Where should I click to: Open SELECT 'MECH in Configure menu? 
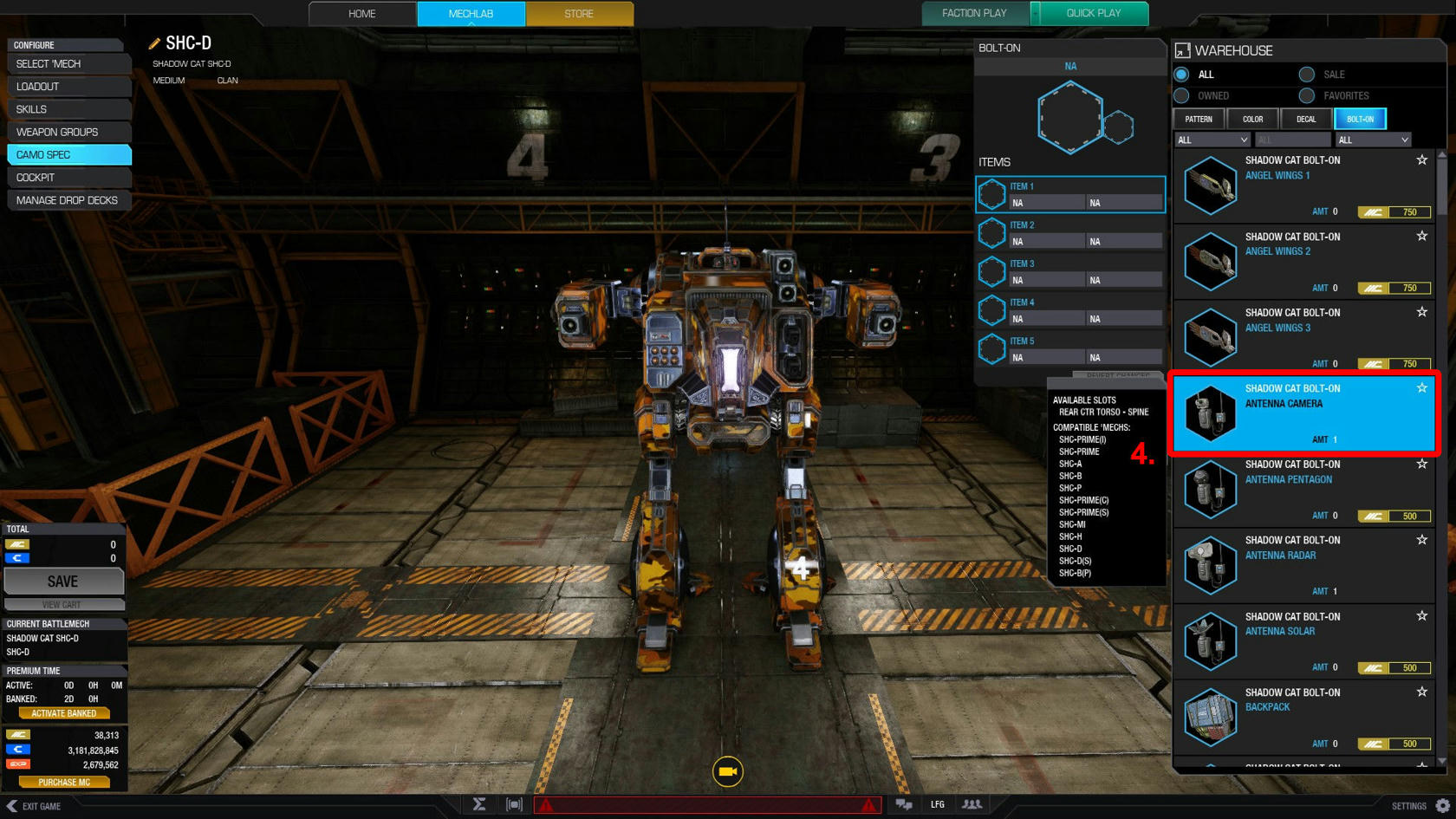pyautogui.click(x=69, y=64)
